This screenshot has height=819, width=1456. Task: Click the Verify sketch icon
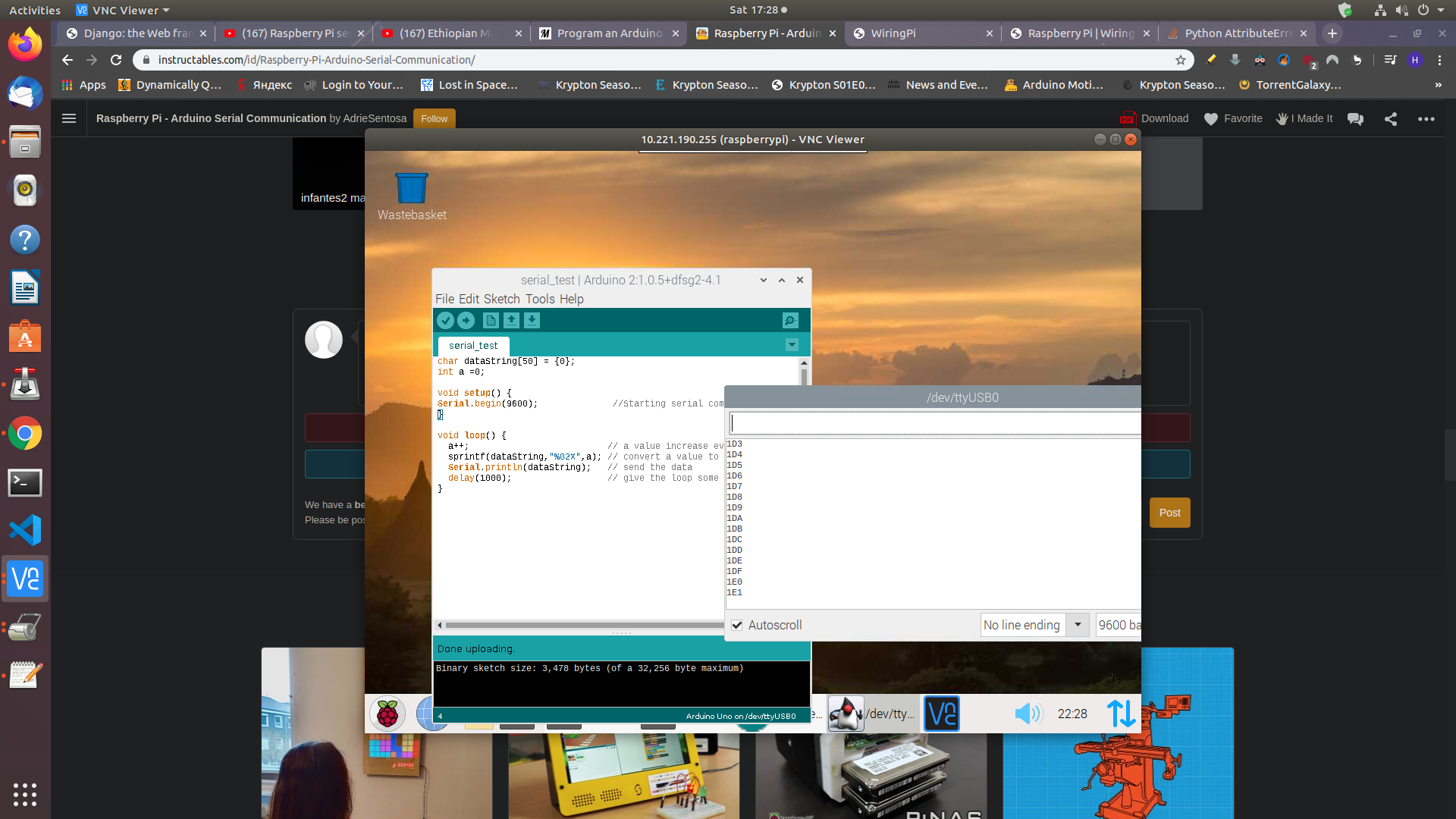(x=446, y=320)
